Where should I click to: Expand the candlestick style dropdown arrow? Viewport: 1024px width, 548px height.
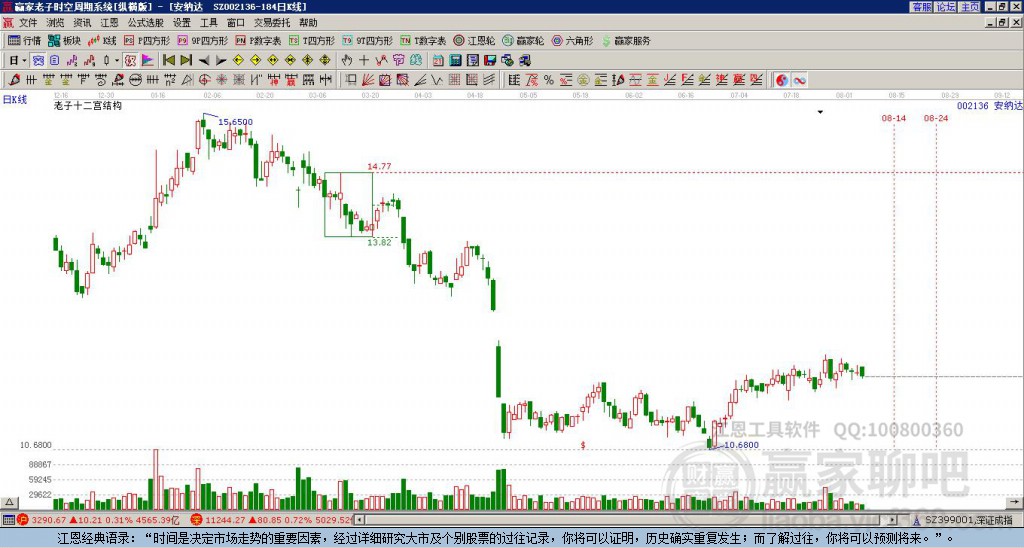pyautogui.click(x=117, y=61)
